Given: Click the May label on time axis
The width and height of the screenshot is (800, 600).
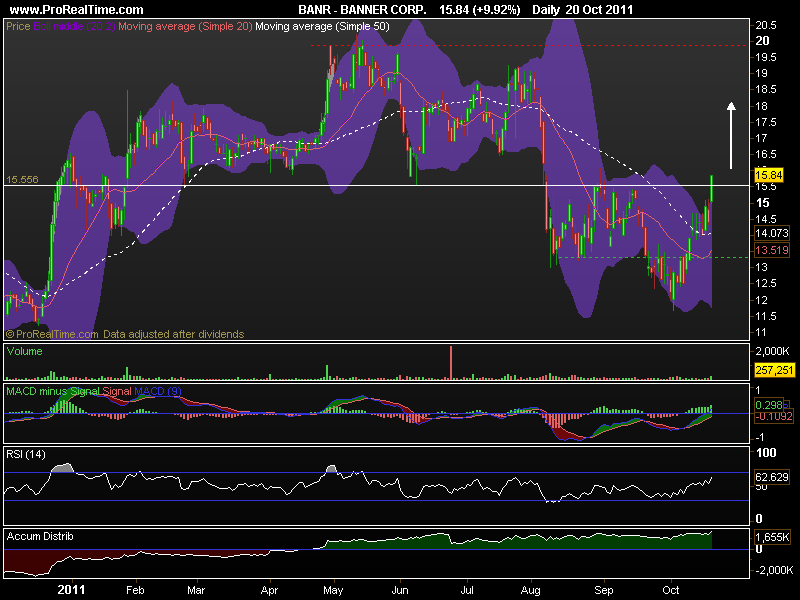Looking at the screenshot, I should pos(333,590).
